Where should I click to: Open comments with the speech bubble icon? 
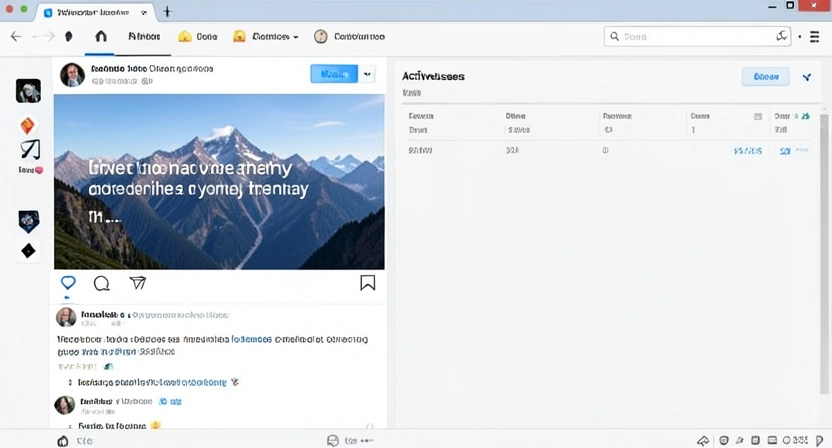pyautogui.click(x=101, y=283)
